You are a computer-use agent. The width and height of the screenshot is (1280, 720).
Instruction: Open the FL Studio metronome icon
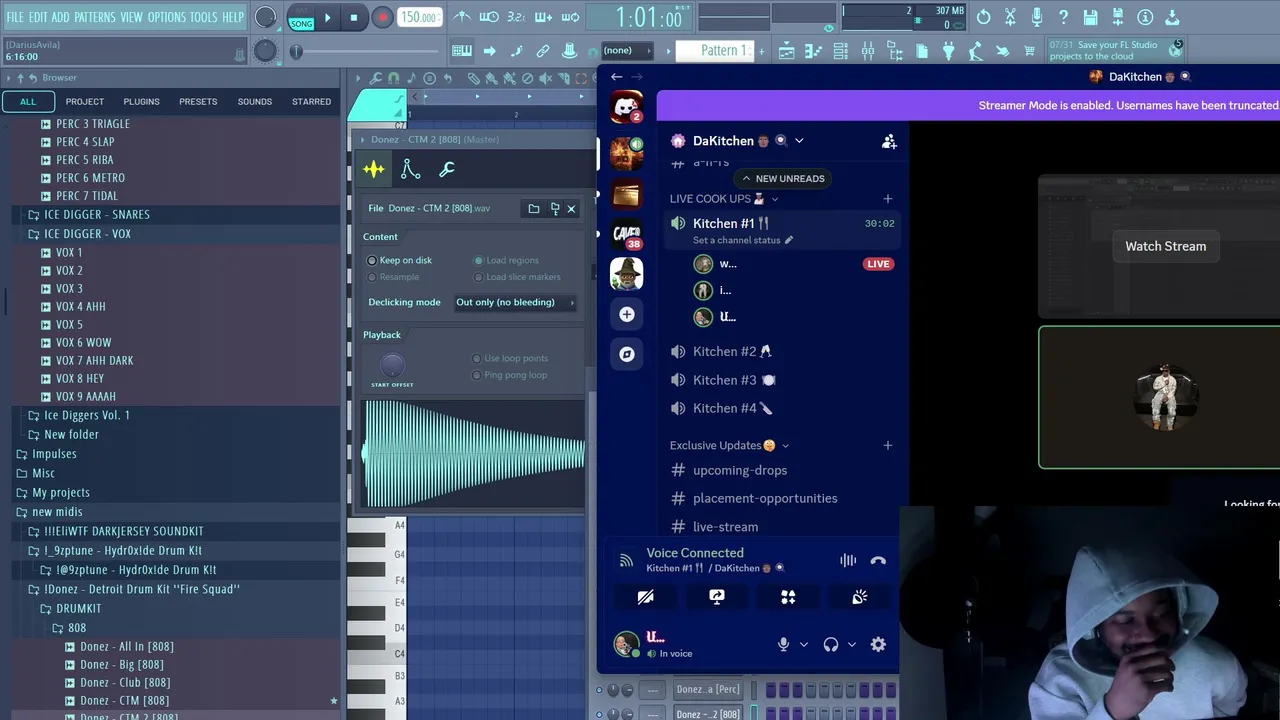[x=463, y=17]
